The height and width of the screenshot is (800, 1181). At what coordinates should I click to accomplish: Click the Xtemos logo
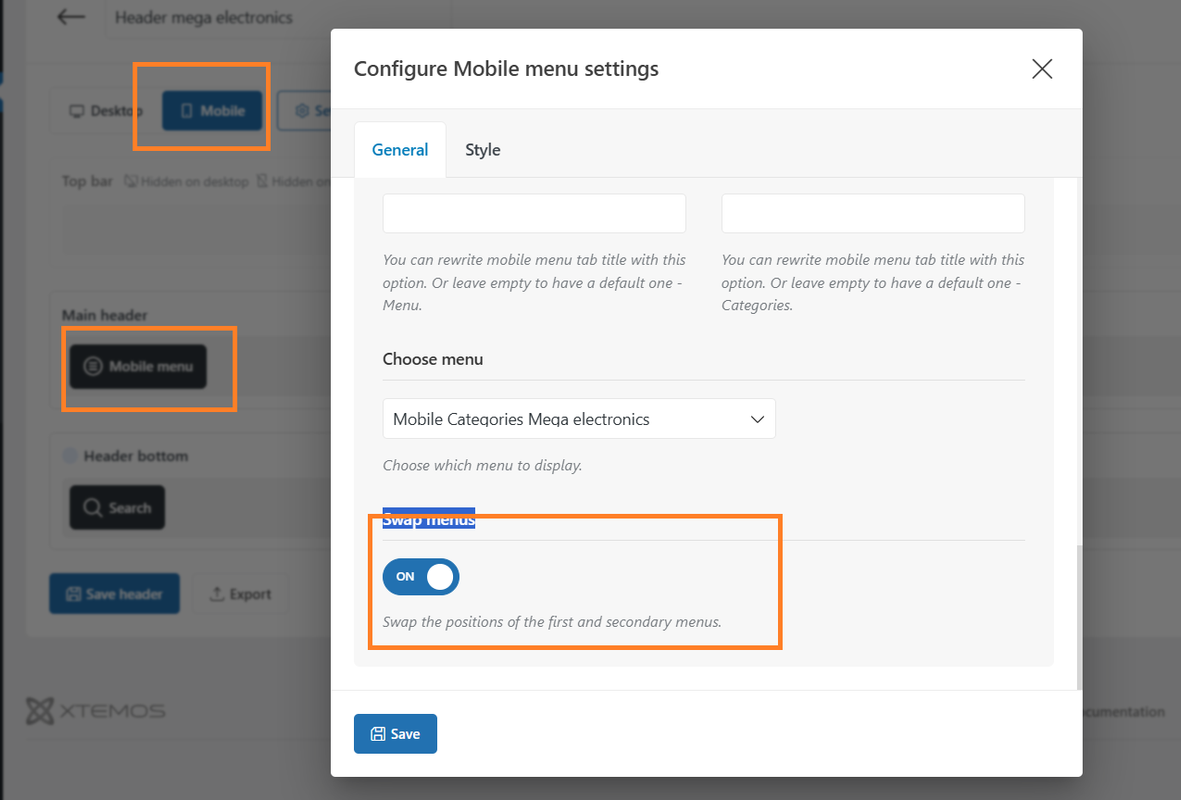tap(96, 710)
